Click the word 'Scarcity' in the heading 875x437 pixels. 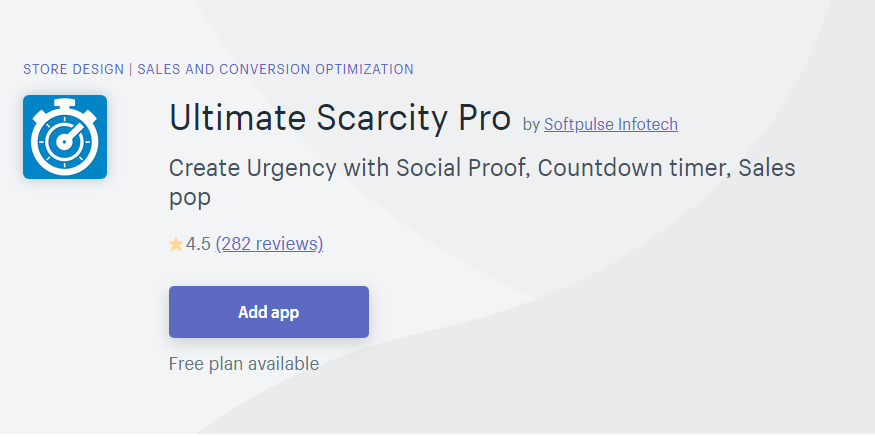381,119
